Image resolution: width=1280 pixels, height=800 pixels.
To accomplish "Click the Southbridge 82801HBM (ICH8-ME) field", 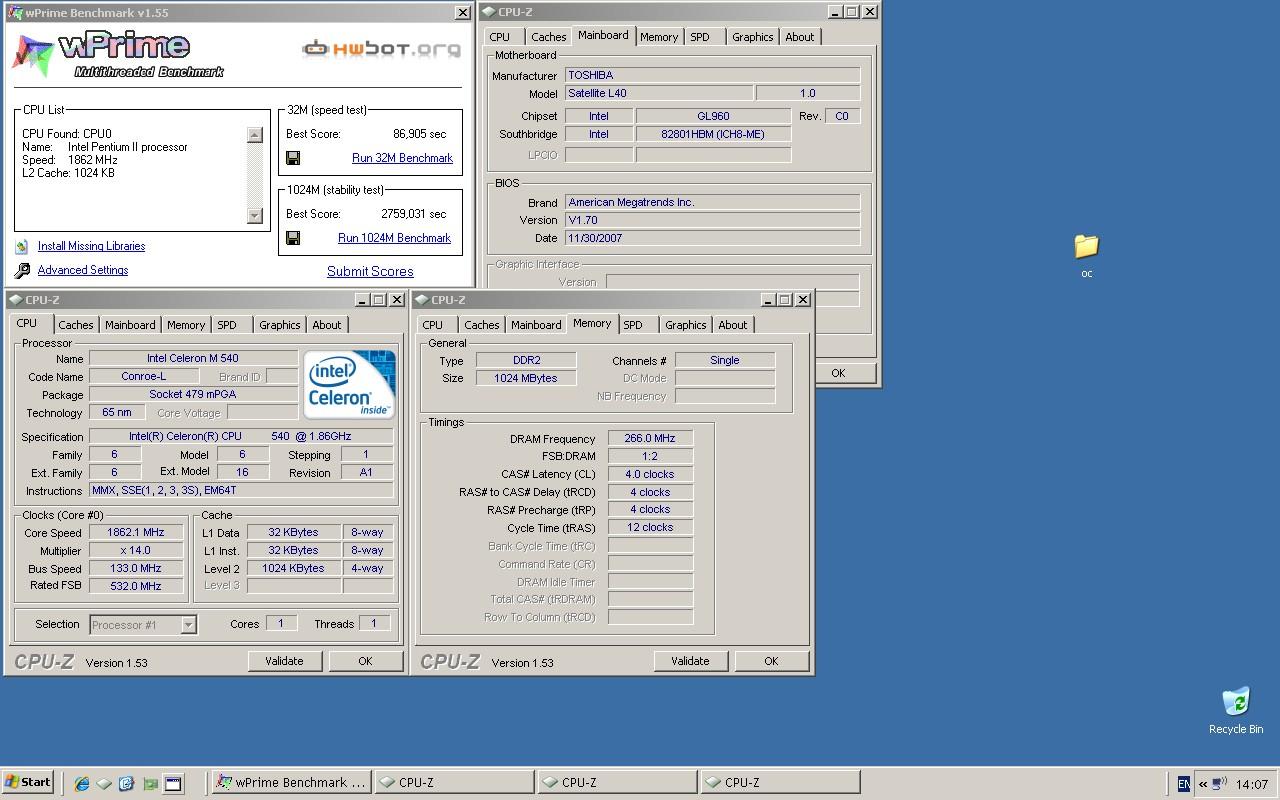I will [713, 134].
